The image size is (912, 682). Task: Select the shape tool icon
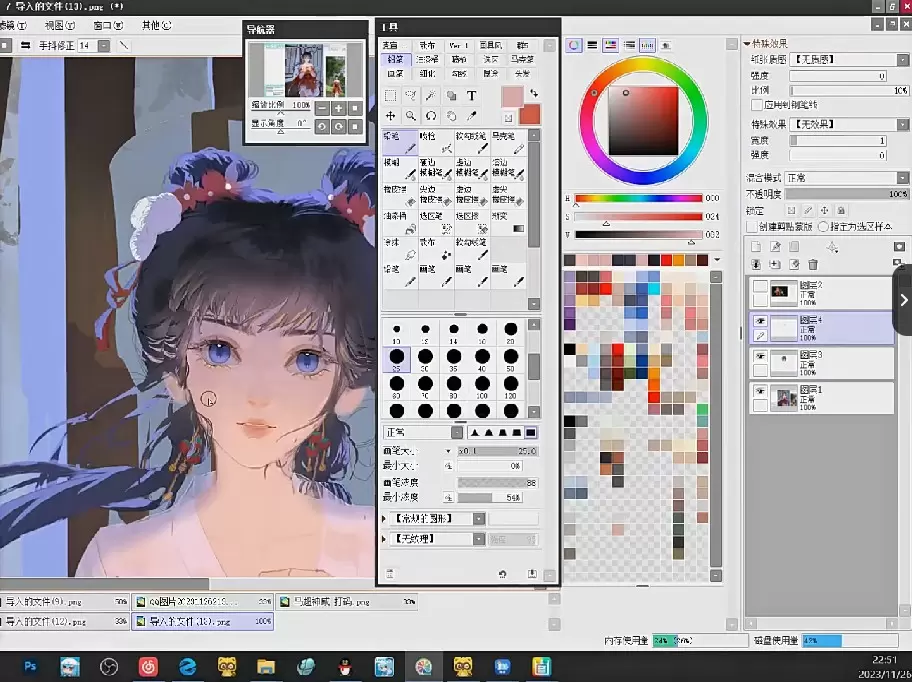click(451, 96)
